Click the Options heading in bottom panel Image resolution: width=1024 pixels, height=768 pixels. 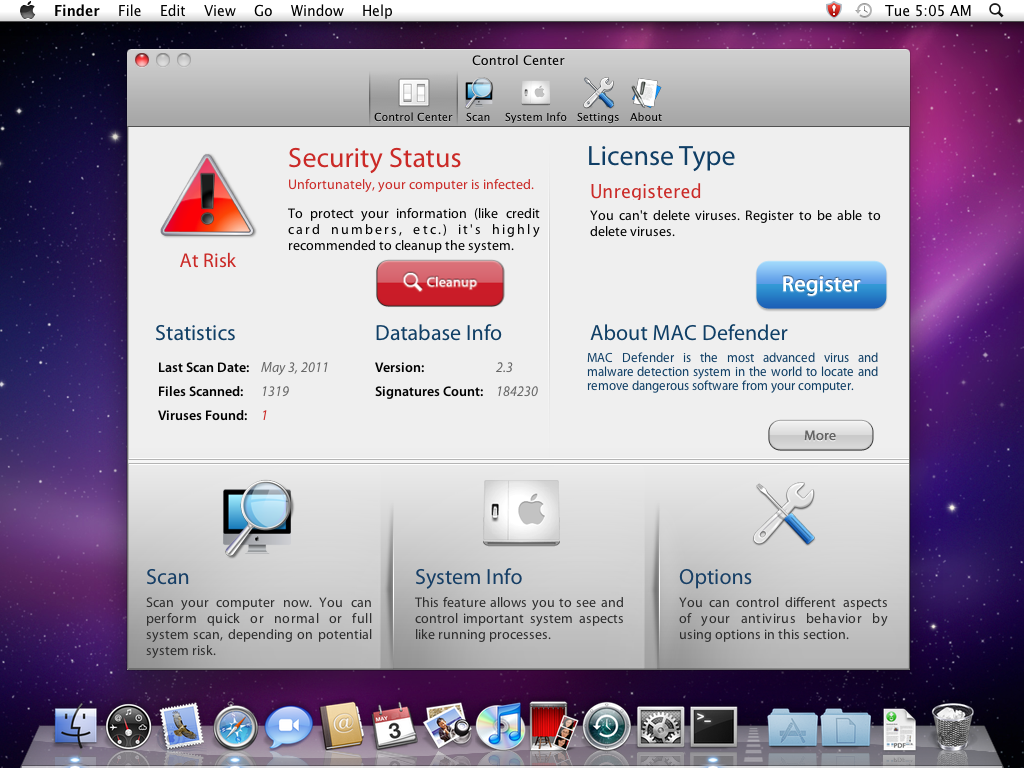(715, 577)
